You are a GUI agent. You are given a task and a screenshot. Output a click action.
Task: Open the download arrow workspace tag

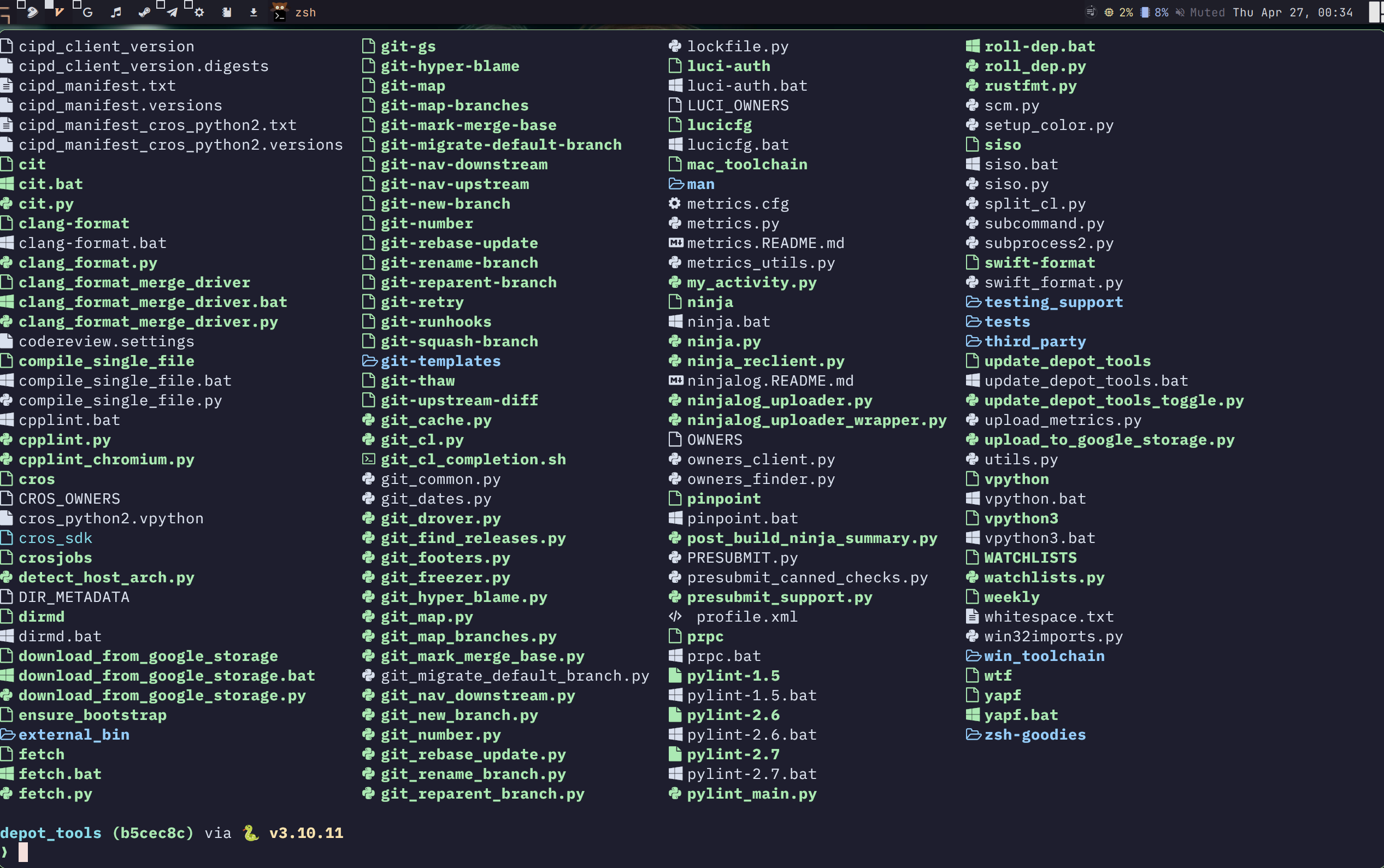click(254, 12)
